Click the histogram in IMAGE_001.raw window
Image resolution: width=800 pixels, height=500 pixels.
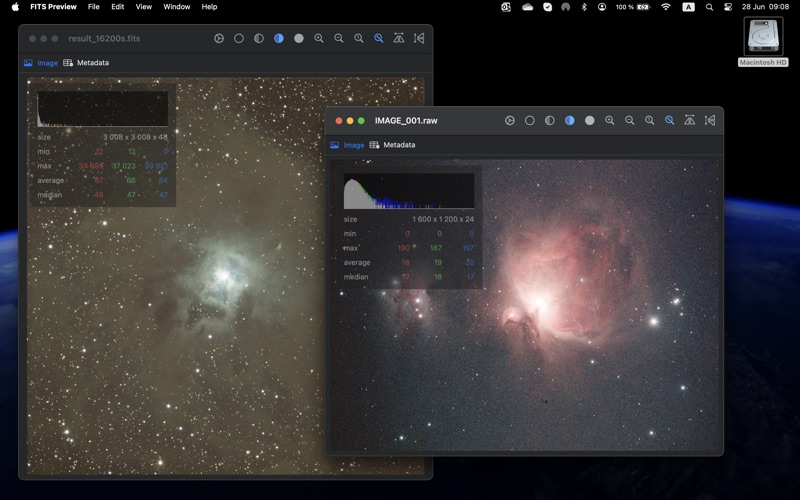(409, 191)
